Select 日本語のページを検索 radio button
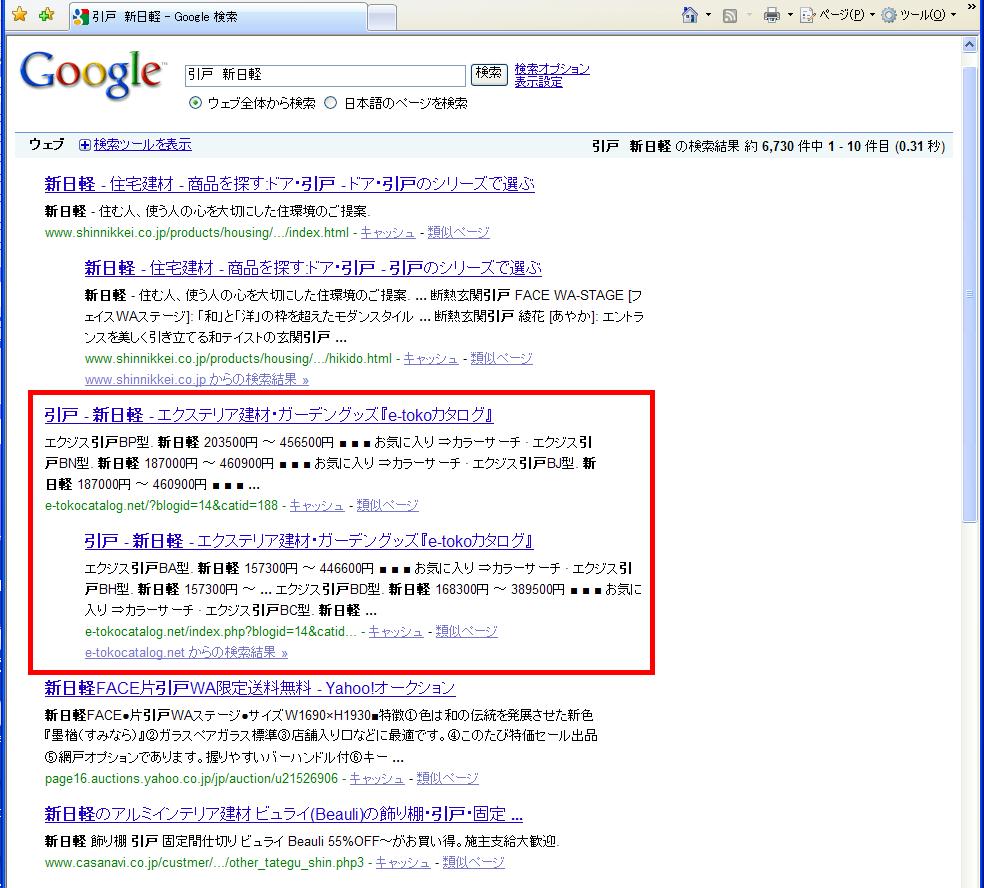This screenshot has height=888, width=984. coord(331,103)
